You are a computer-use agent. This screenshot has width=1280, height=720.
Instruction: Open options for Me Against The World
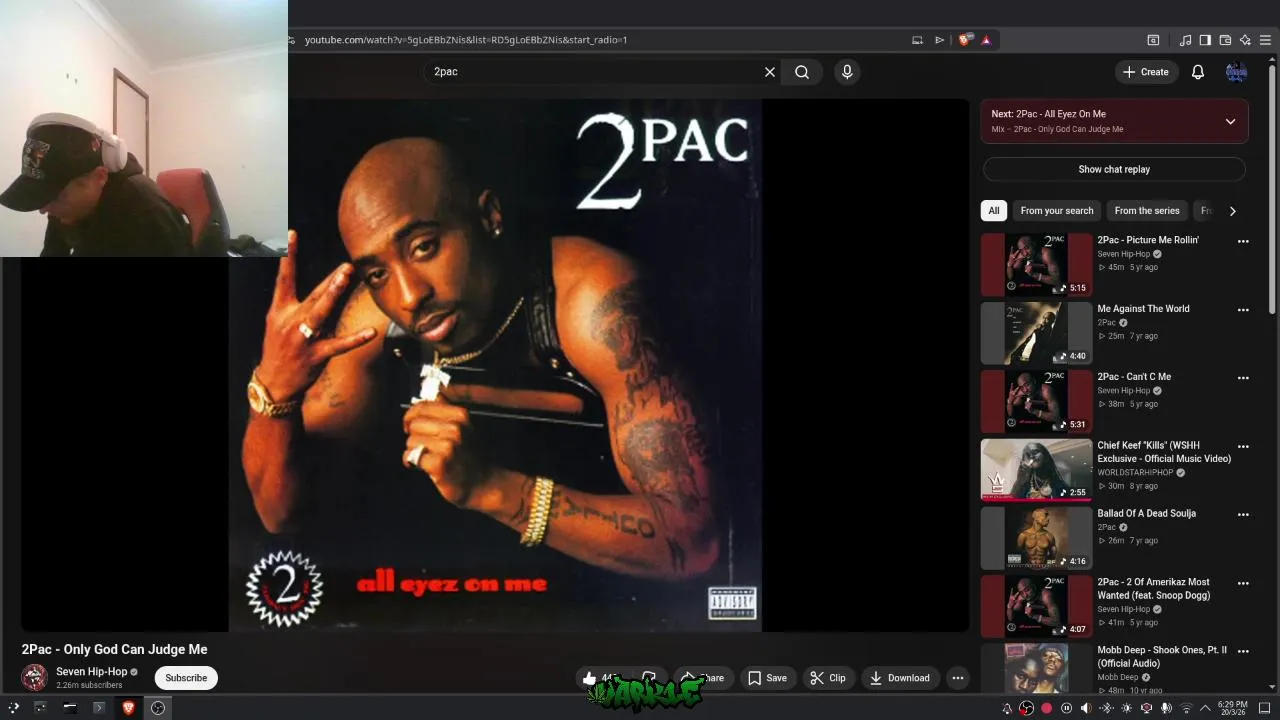1243,310
